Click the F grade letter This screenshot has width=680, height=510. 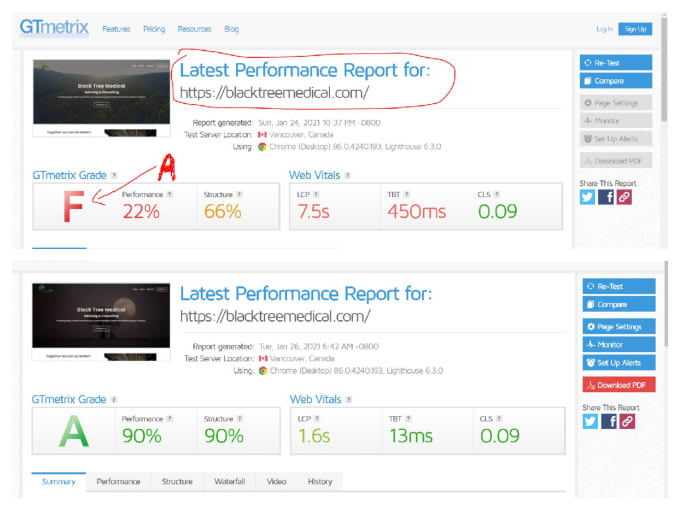pos(73,206)
